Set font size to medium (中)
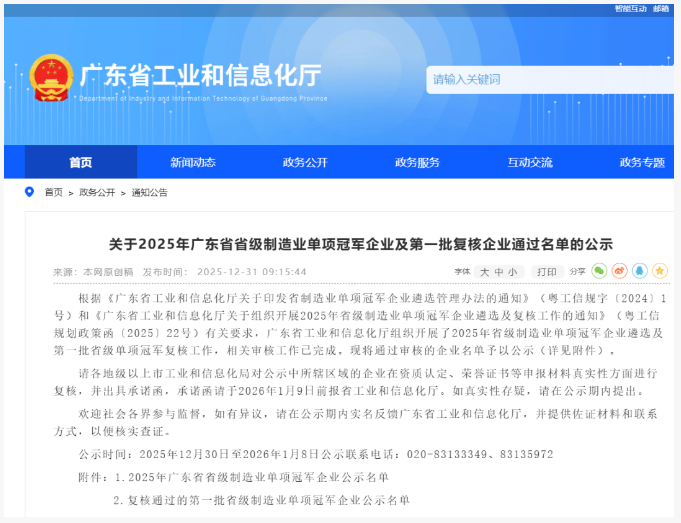 tap(499, 272)
